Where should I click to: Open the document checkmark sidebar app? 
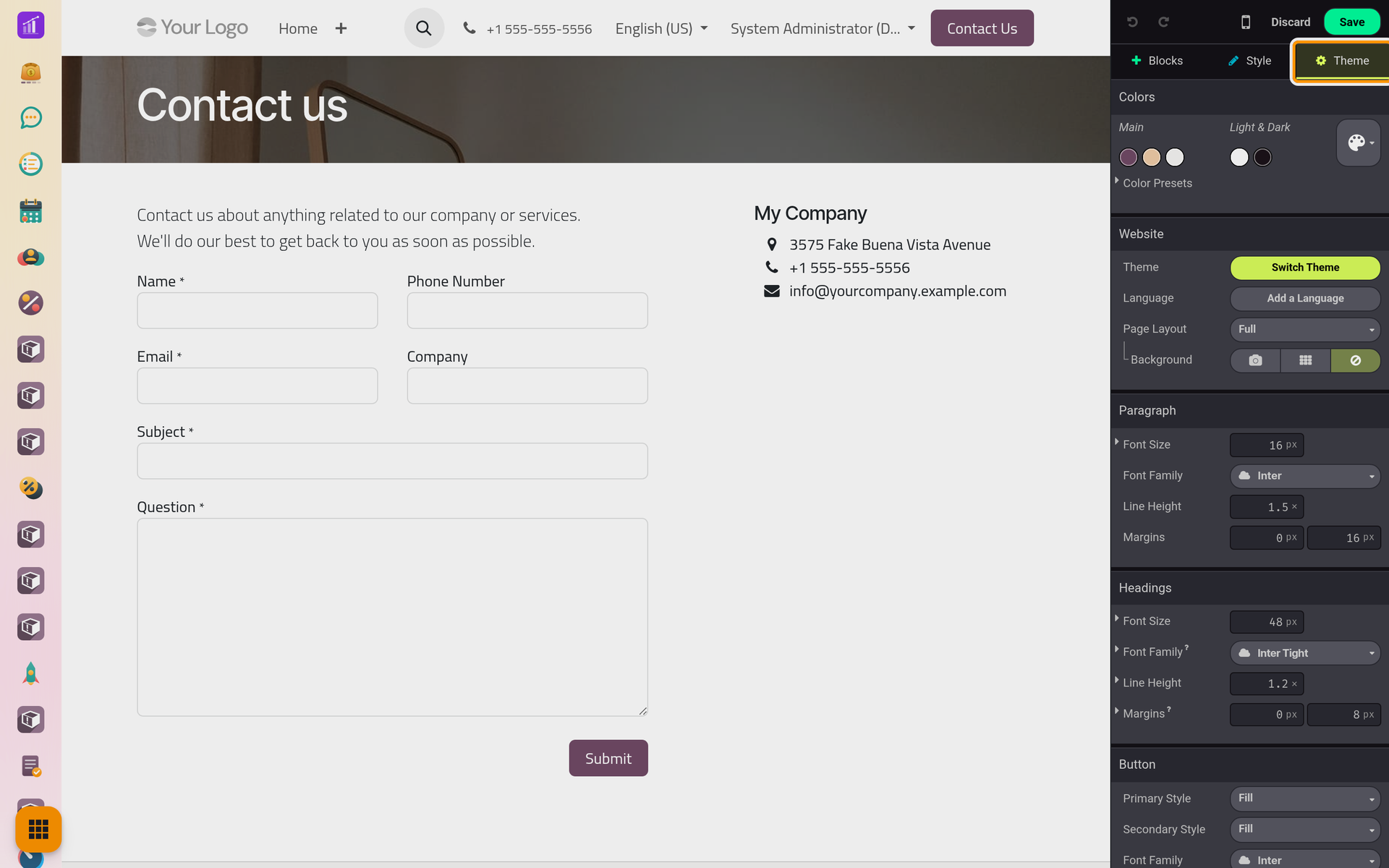click(30, 766)
